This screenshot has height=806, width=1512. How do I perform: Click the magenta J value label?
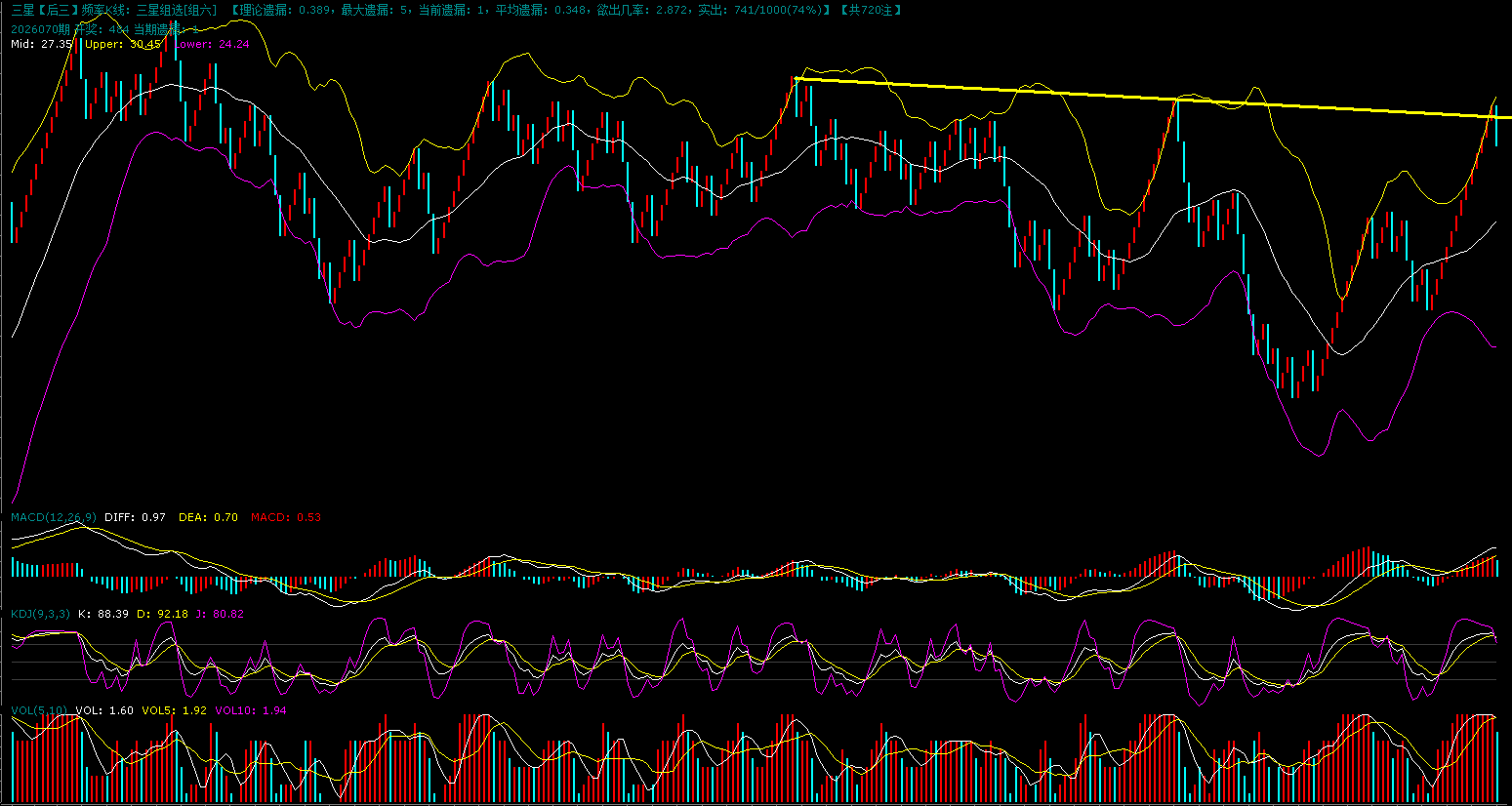click(x=215, y=614)
